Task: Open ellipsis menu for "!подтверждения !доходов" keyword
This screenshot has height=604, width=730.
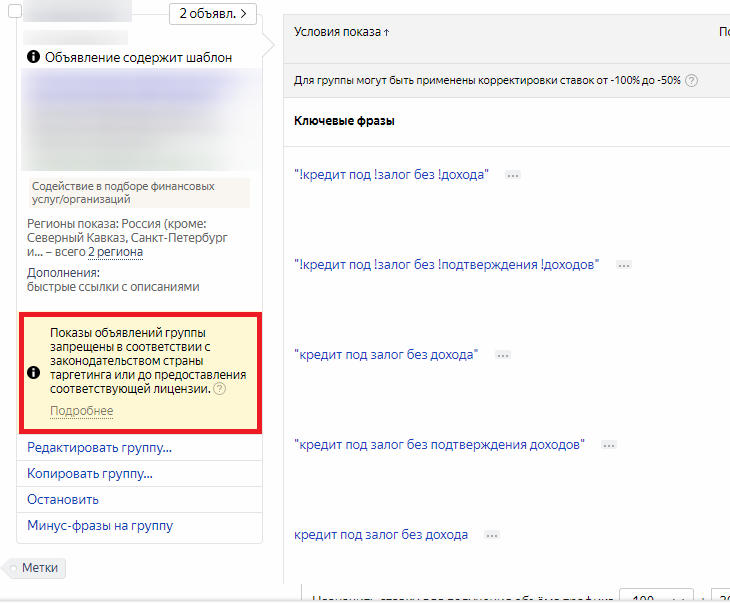Action: 623,265
